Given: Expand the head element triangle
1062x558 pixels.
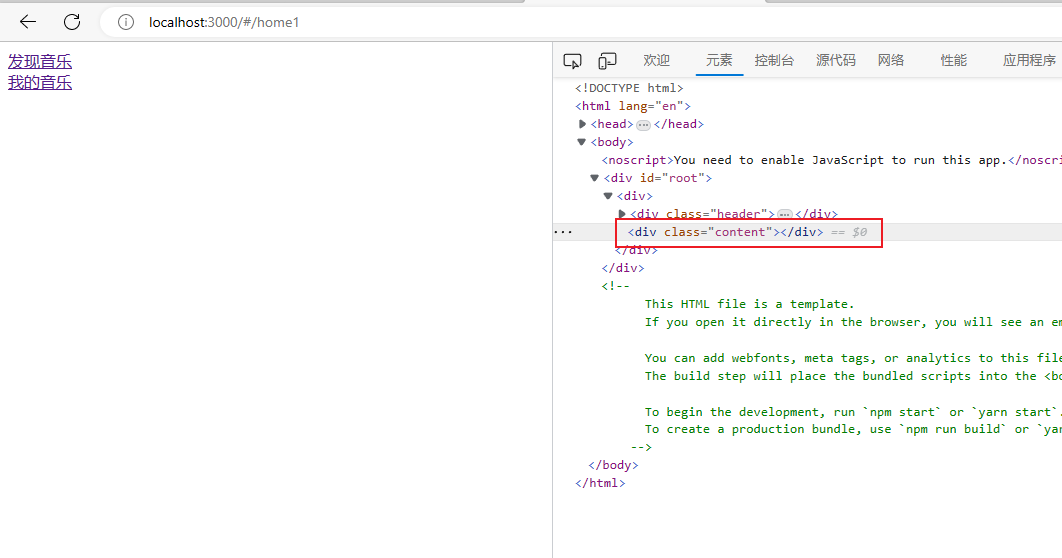Looking at the screenshot, I should [x=582, y=124].
